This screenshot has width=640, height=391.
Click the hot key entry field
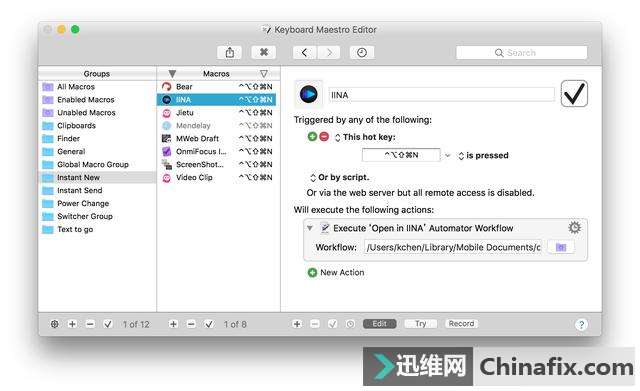401,155
